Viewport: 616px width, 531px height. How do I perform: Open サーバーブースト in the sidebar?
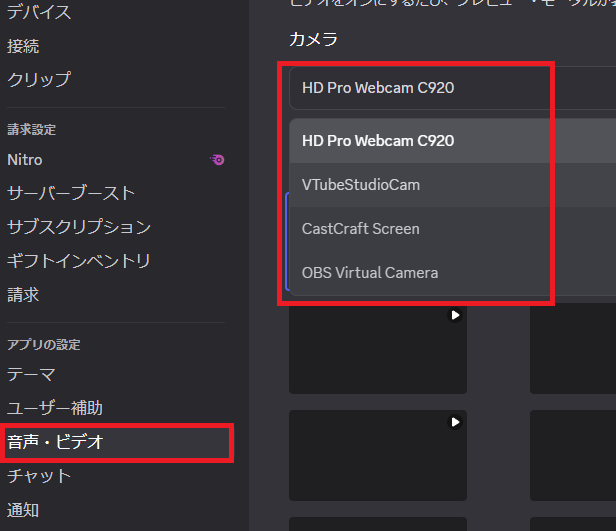pyautogui.click(x=71, y=193)
